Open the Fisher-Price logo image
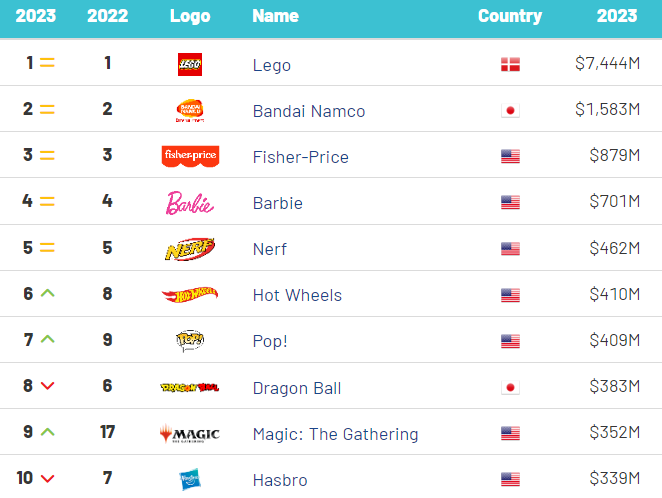The width and height of the screenshot is (662, 498). [190, 156]
